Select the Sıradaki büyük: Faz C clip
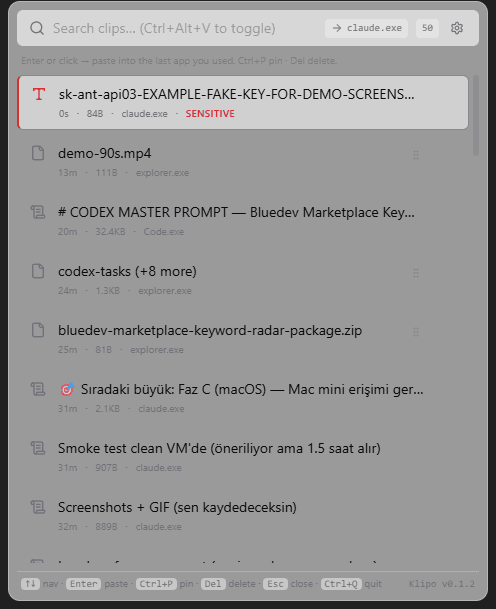 [243, 398]
